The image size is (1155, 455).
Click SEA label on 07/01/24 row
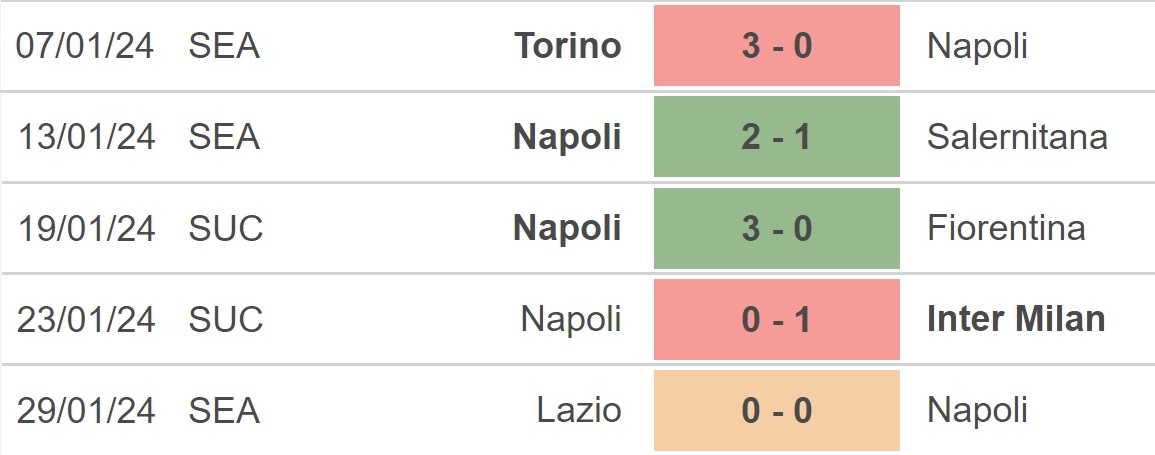click(224, 46)
